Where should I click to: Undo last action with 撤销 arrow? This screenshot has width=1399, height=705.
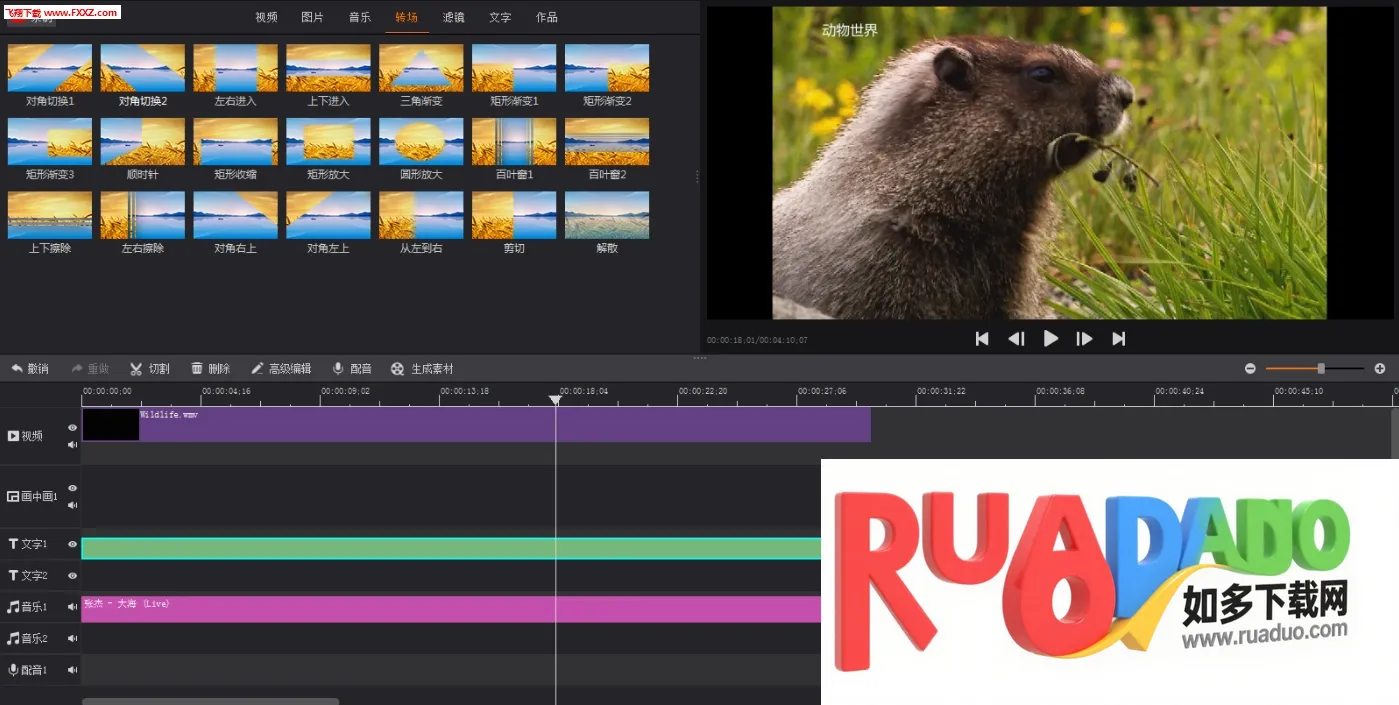click(x=29, y=369)
